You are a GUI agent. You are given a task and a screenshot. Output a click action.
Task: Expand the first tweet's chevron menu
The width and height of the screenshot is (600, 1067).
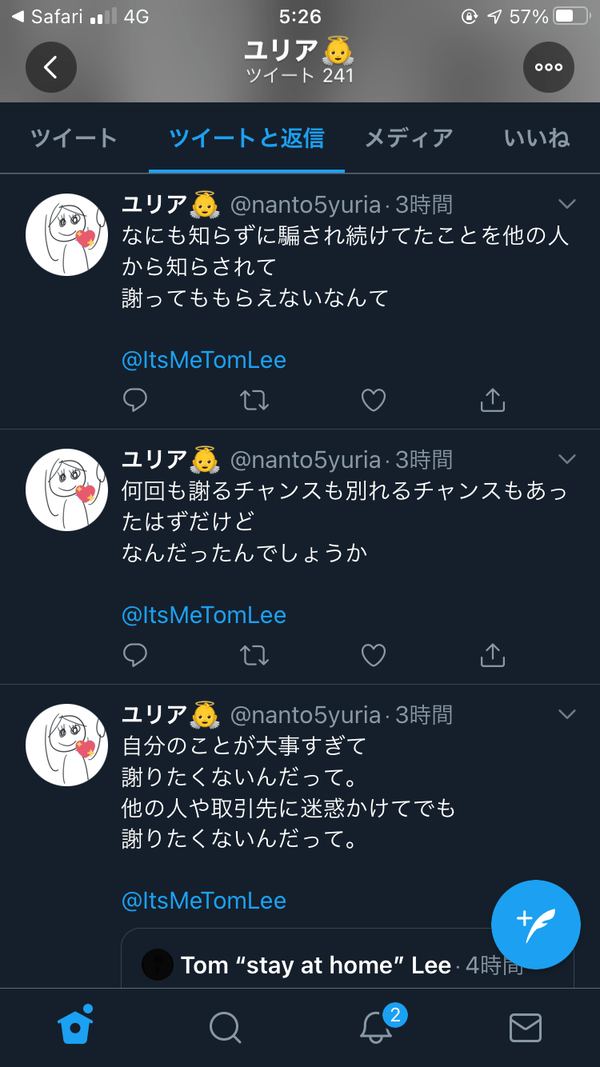click(x=567, y=203)
